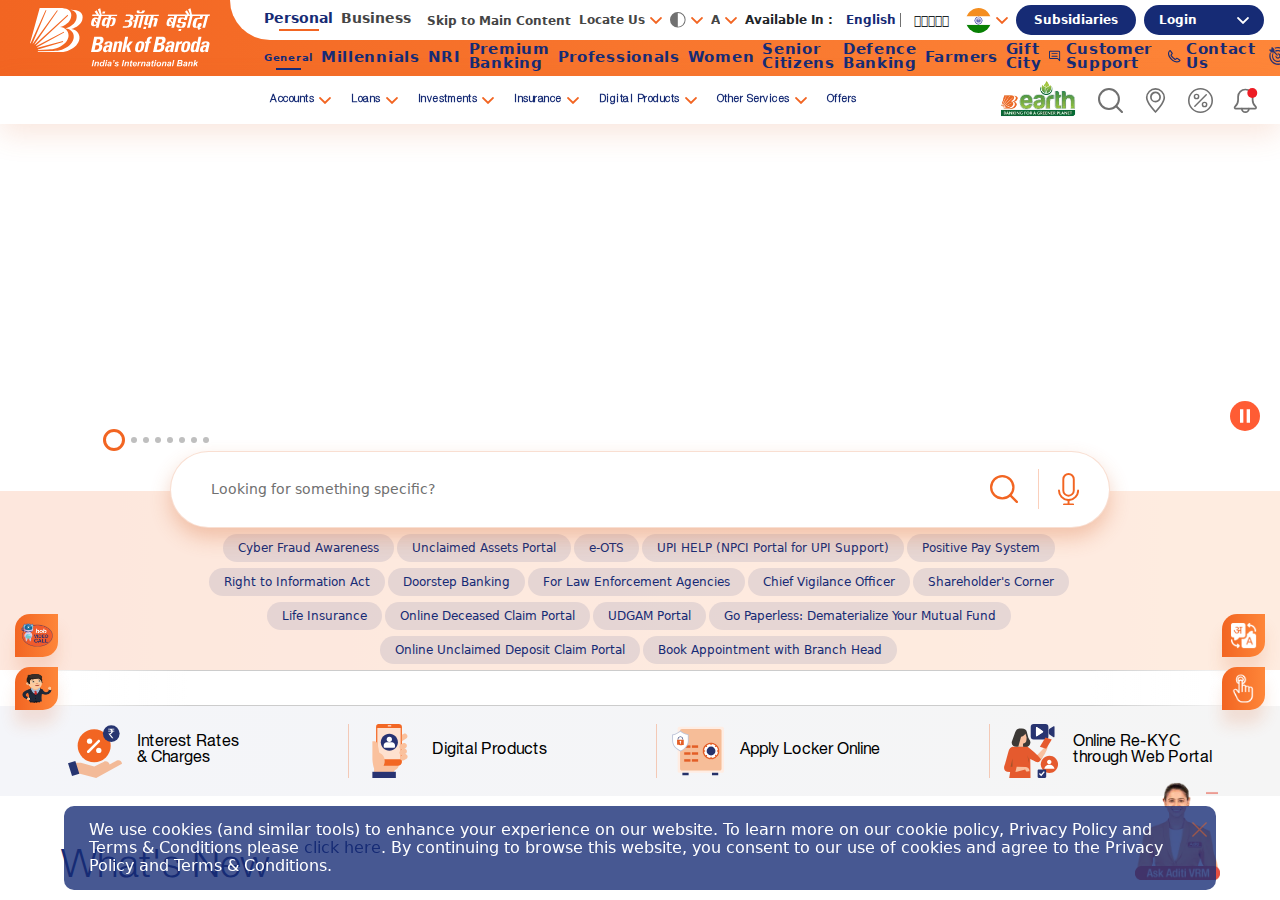Viewport: 1280px width, 900px height.
Task: Click the touch accessibility floating icon
Action: [1243, 688]
